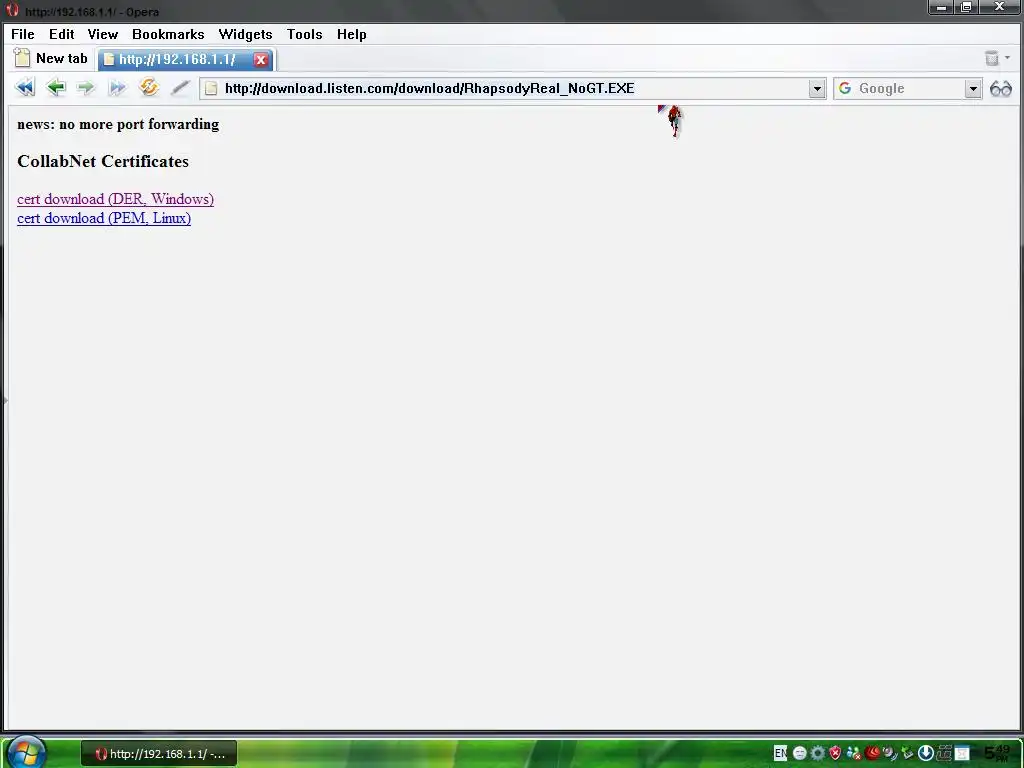Open the Windows Start orb
This screenshot has width=1024, height=768.
point(26,751)
